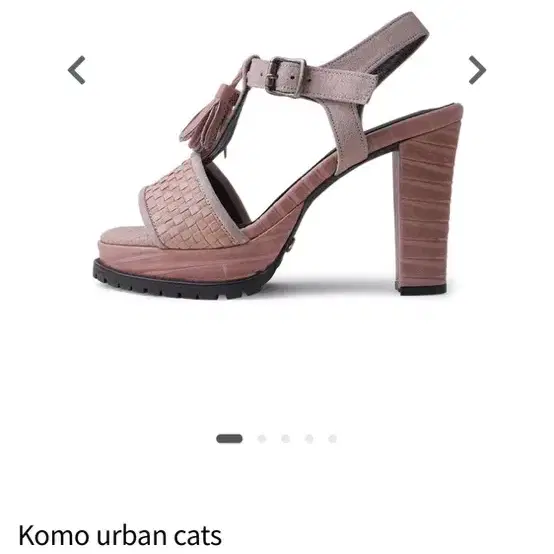
Task: Click the block heel of the sandal
Action: 426,201
